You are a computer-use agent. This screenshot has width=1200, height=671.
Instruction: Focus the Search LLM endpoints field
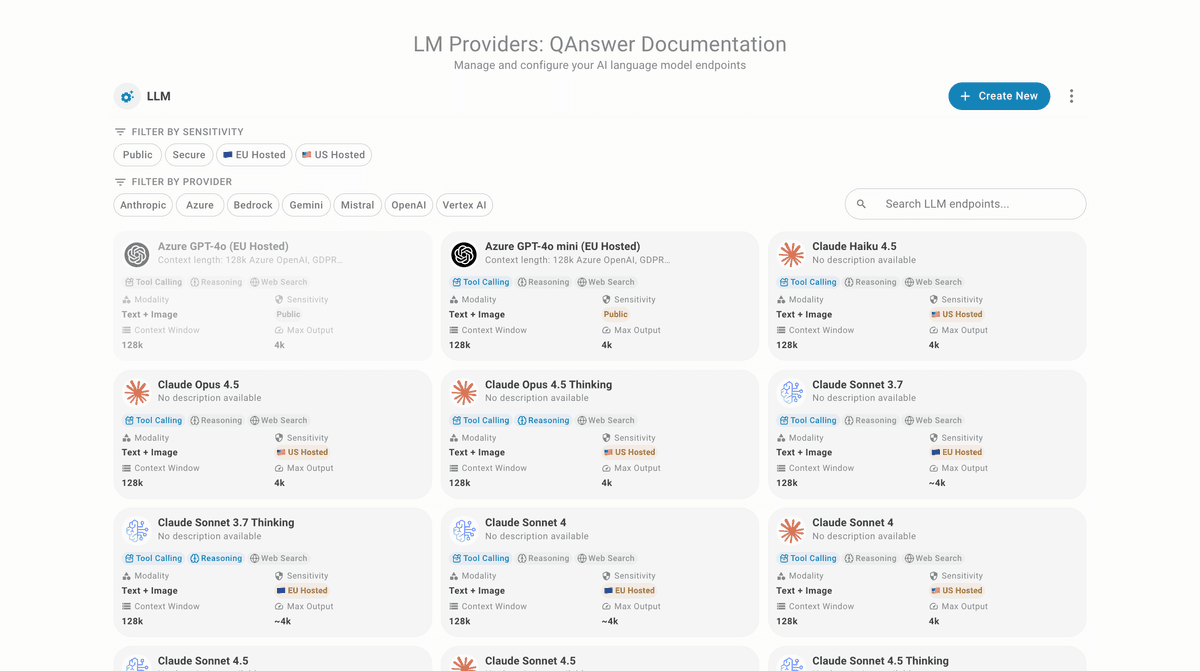click(x=966, y=204)
